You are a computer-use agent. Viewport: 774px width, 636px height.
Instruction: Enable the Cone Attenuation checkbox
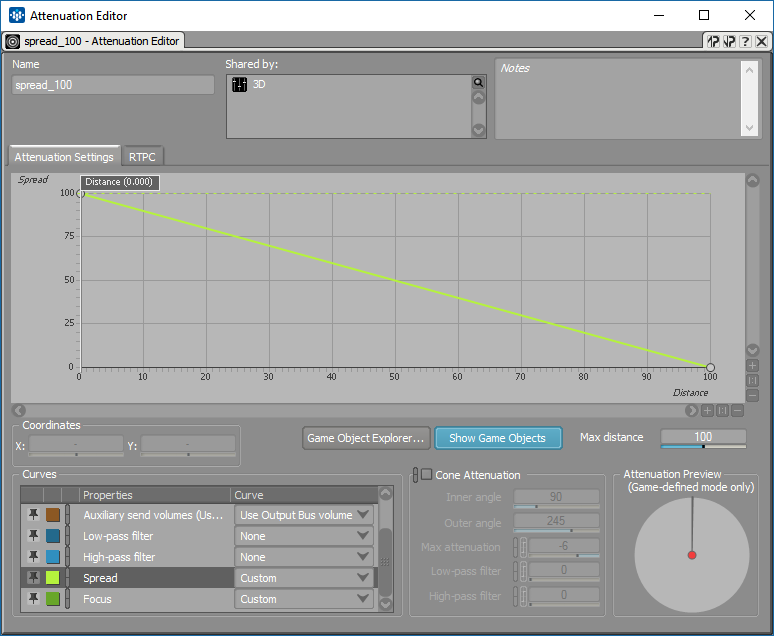pyautogui.click(x=427, y=475)
